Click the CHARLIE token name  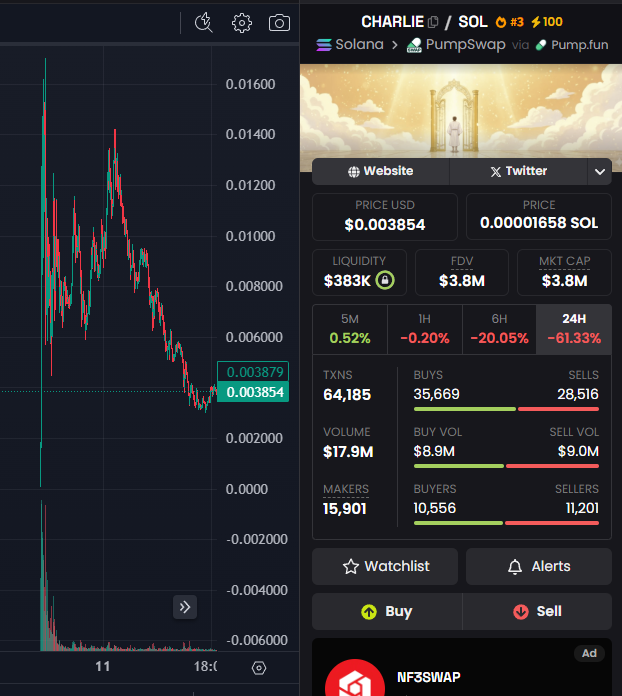tap(392, 22)
